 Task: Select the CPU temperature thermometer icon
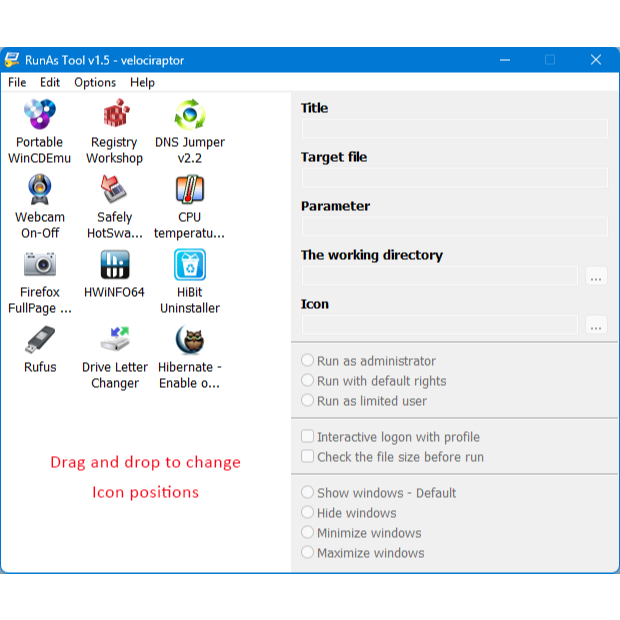point(190,189)
